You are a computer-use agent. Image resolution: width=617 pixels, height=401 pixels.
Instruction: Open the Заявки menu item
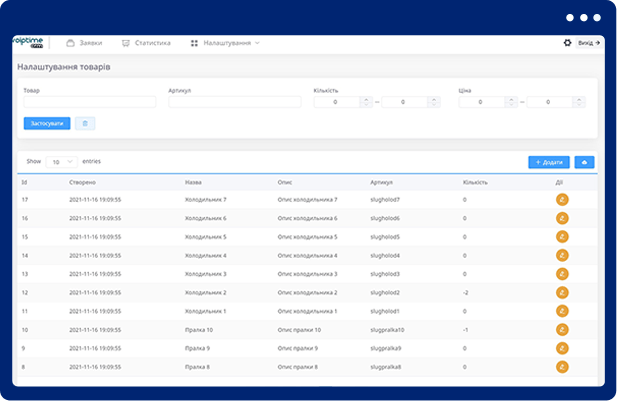pyautogui.click(x=84, y=43)
